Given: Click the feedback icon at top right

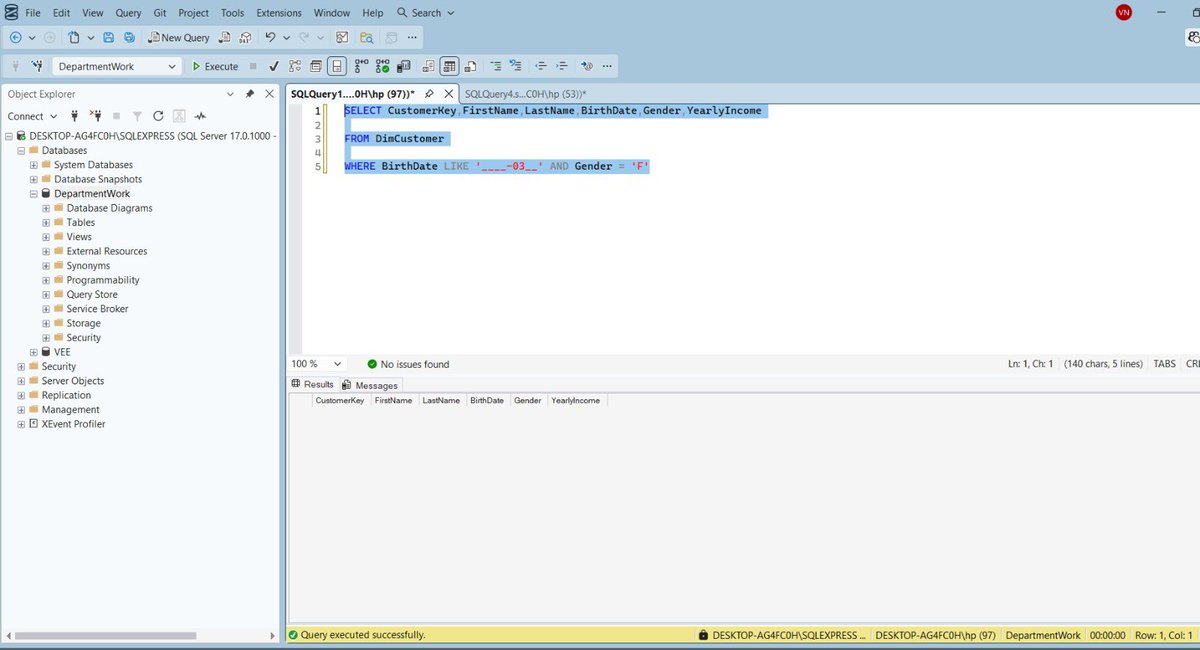Looking at the screenshot, I should (x=1192, y=38).
